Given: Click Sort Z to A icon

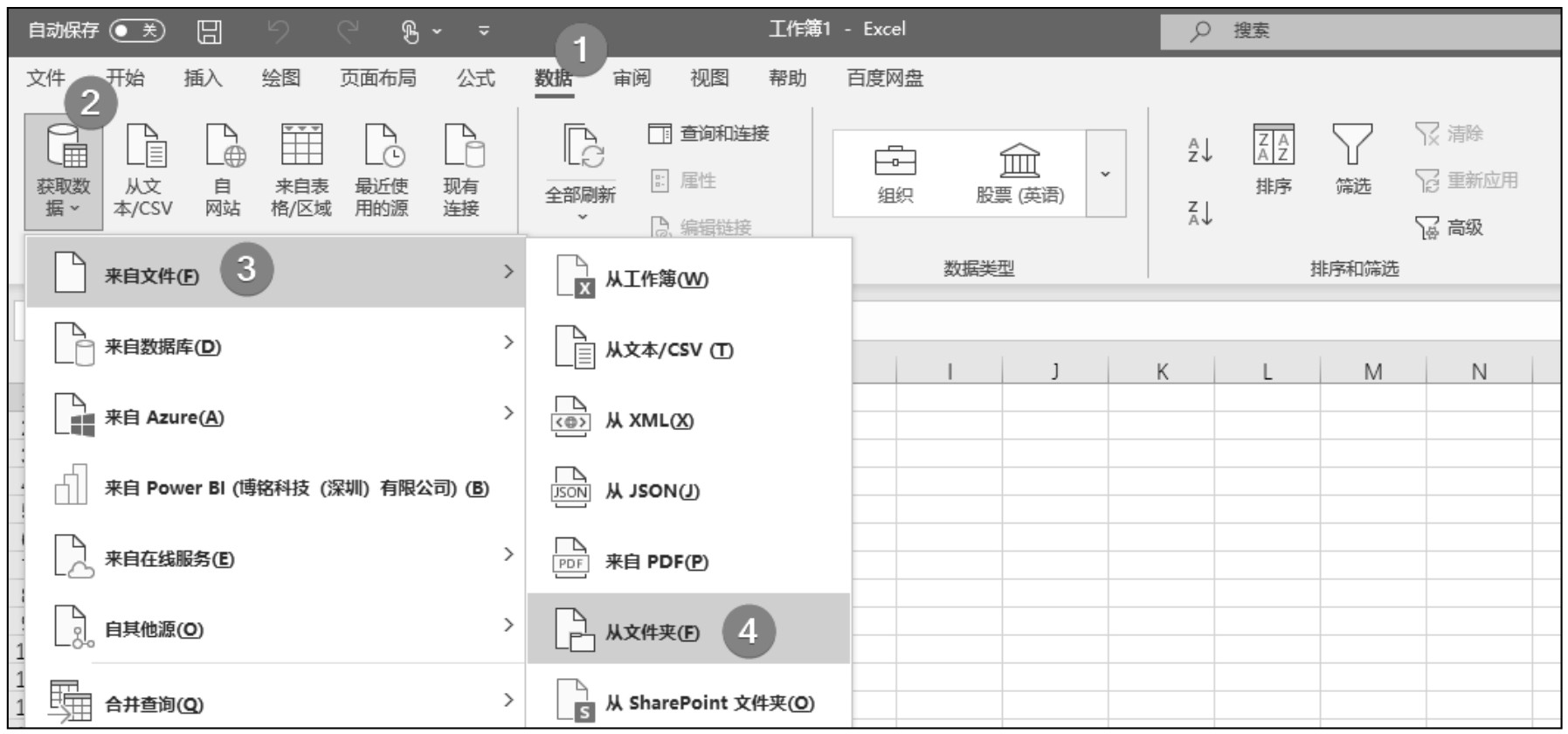Looking at the screenshot, I should tap(1200, 212).
